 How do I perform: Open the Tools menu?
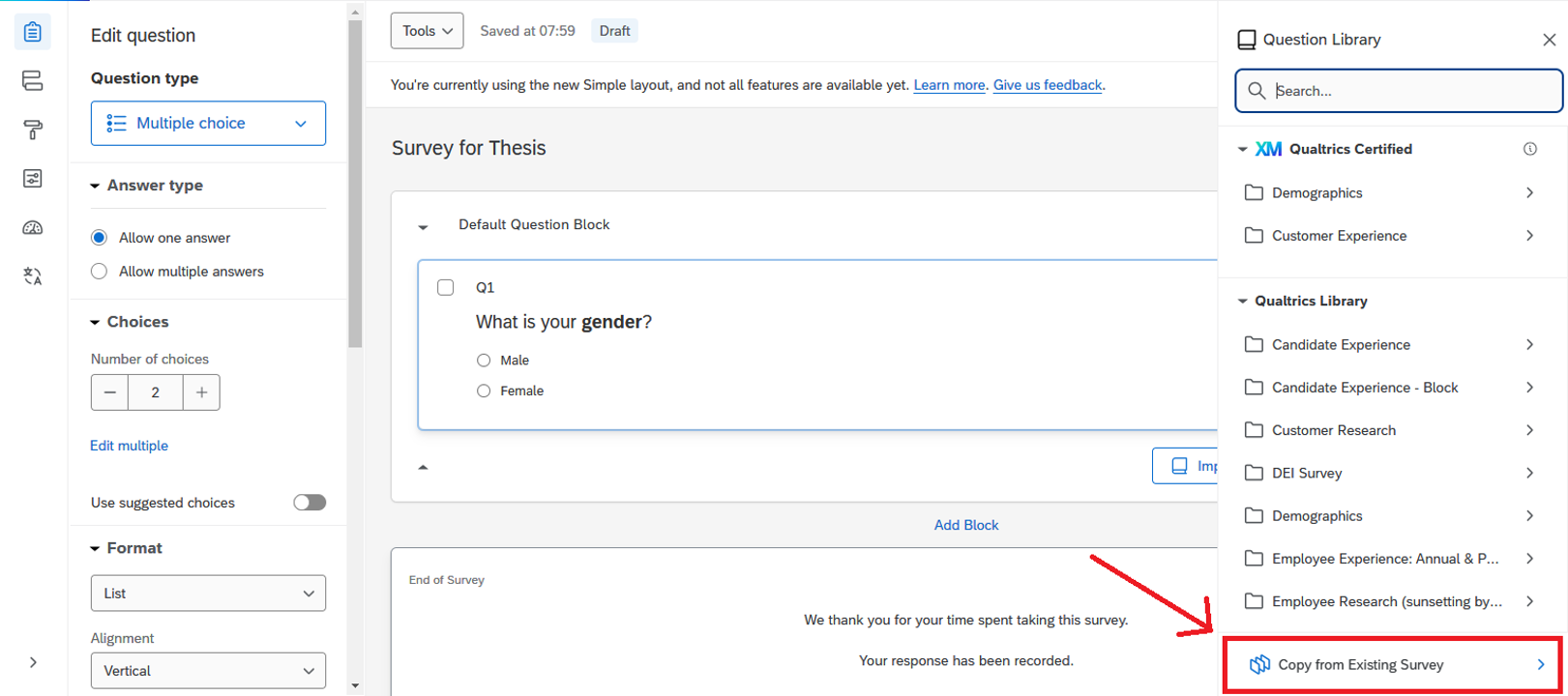coord(427,31)
